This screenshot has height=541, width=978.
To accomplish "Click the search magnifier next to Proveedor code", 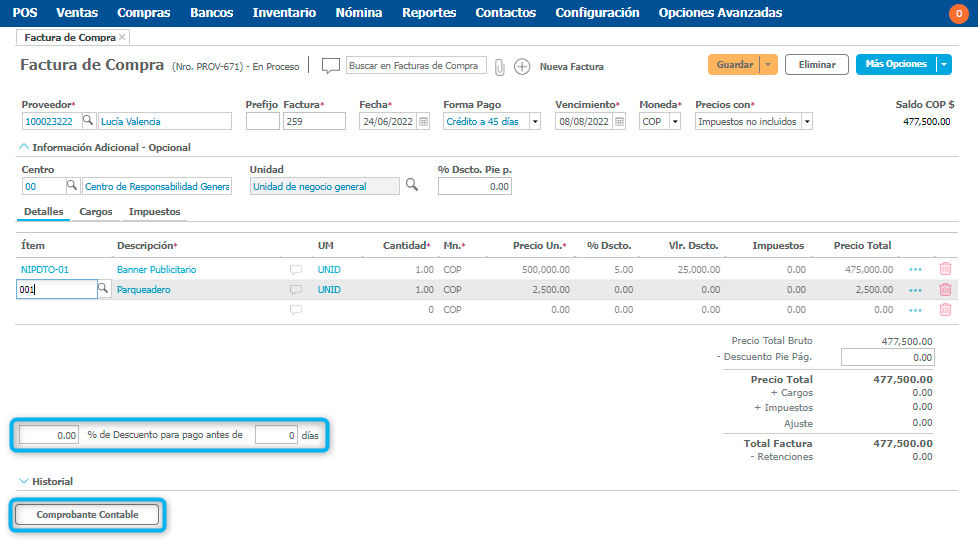I will point(88,121).
